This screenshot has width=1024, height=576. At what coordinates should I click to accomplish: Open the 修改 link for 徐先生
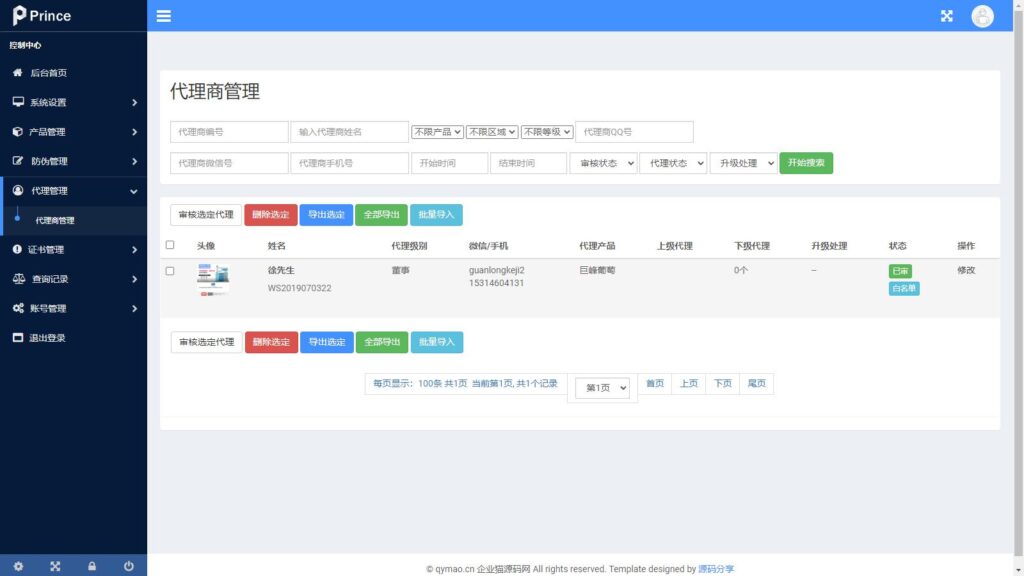point(966,270)
